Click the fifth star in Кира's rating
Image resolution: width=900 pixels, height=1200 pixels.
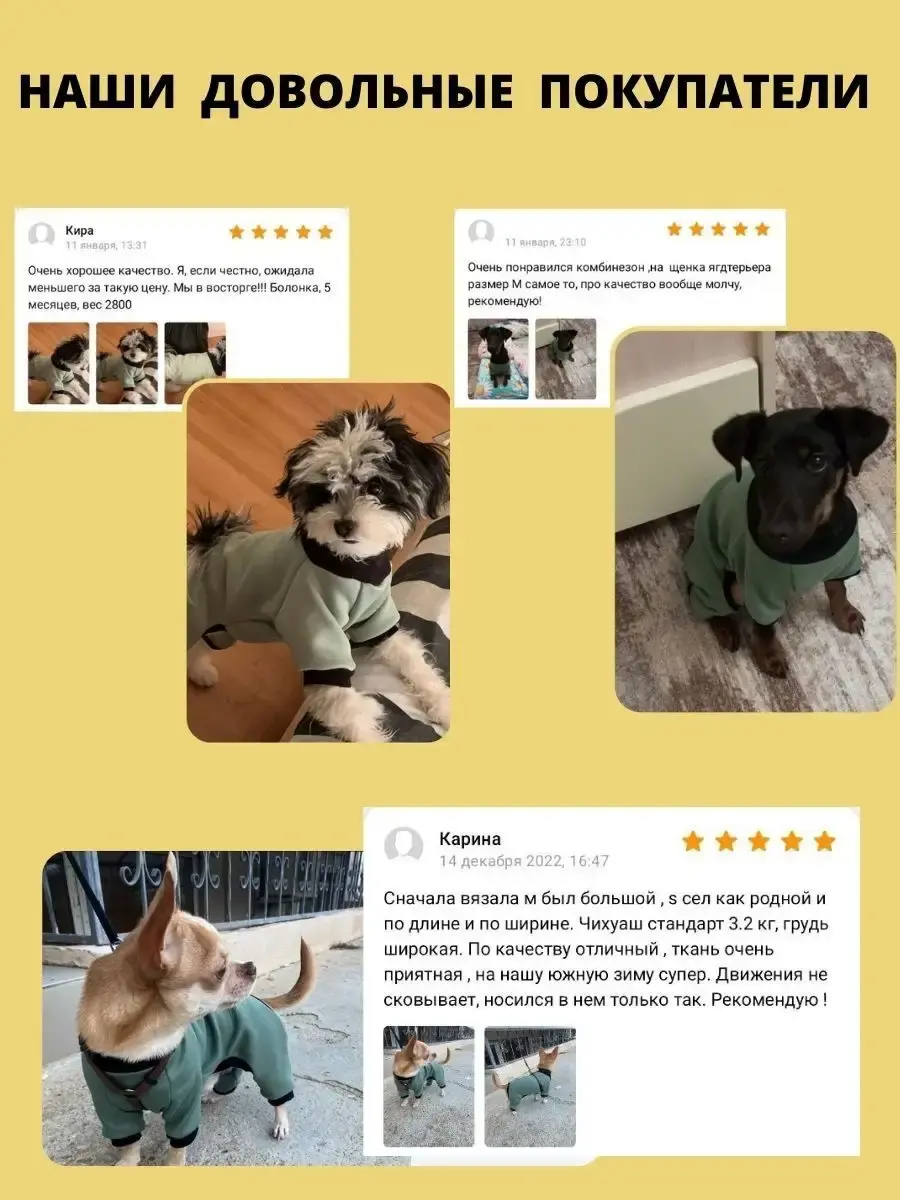(325, 232)
